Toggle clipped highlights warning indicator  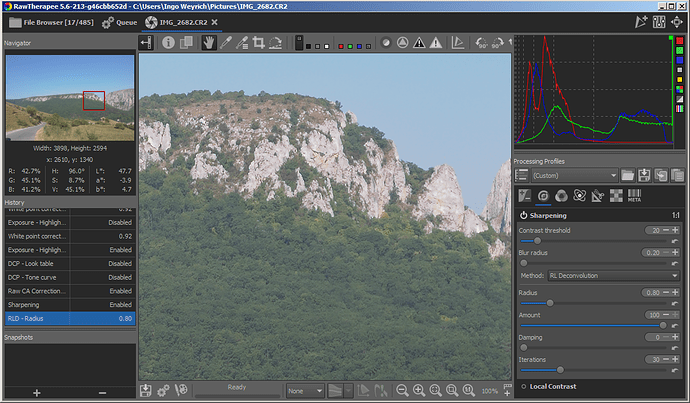tap(418, 43)
